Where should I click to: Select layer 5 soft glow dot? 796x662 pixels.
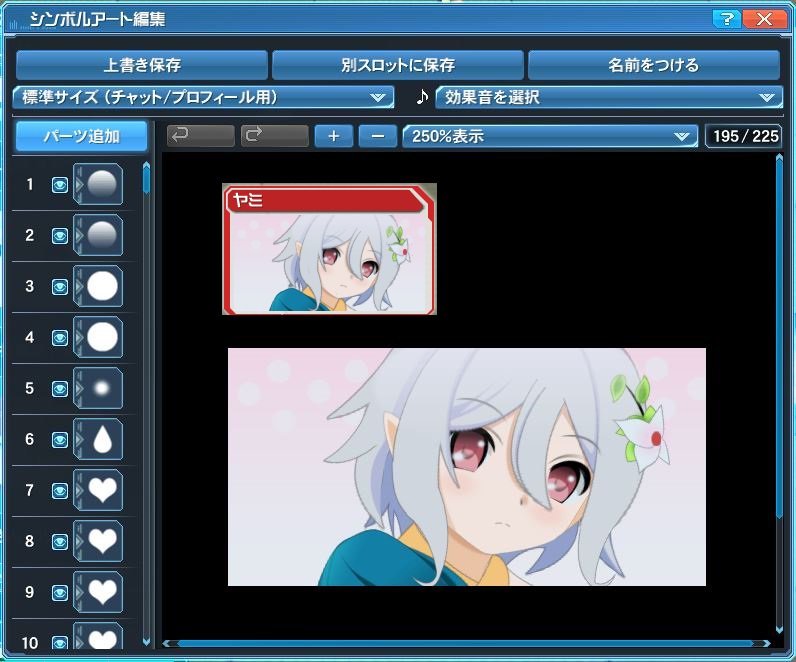tap(102, 388)
